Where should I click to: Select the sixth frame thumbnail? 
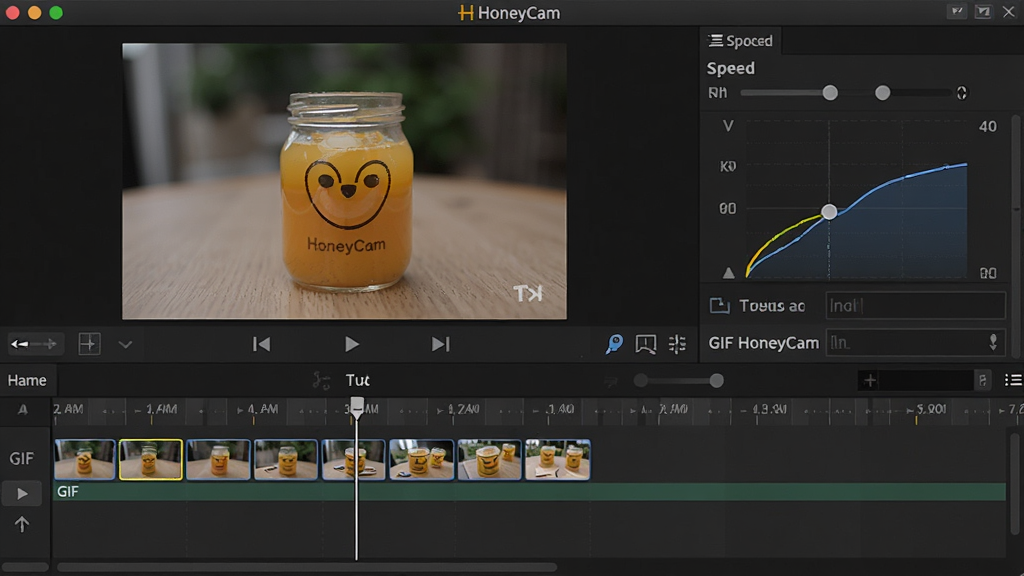pos(421,460)
